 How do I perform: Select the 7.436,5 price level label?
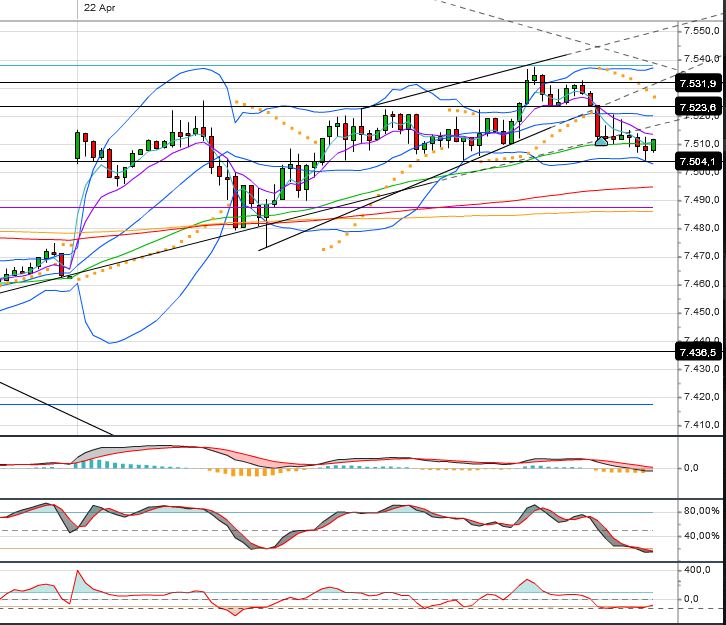[x=698, y=352]
